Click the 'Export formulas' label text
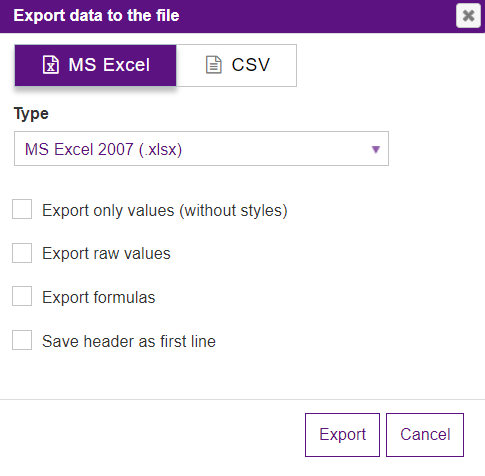 [x=99, y=297]
